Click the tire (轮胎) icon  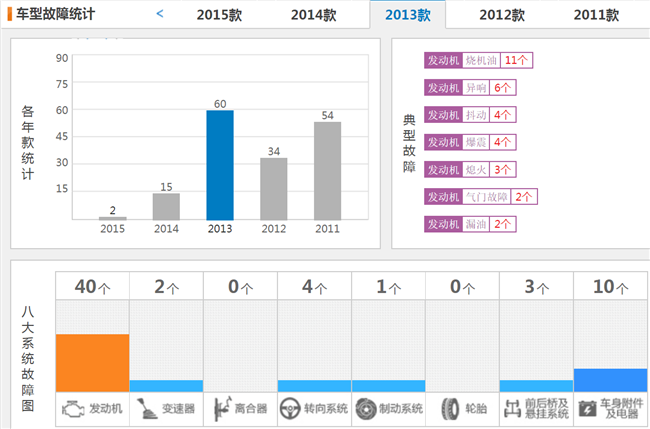(450, 409)
